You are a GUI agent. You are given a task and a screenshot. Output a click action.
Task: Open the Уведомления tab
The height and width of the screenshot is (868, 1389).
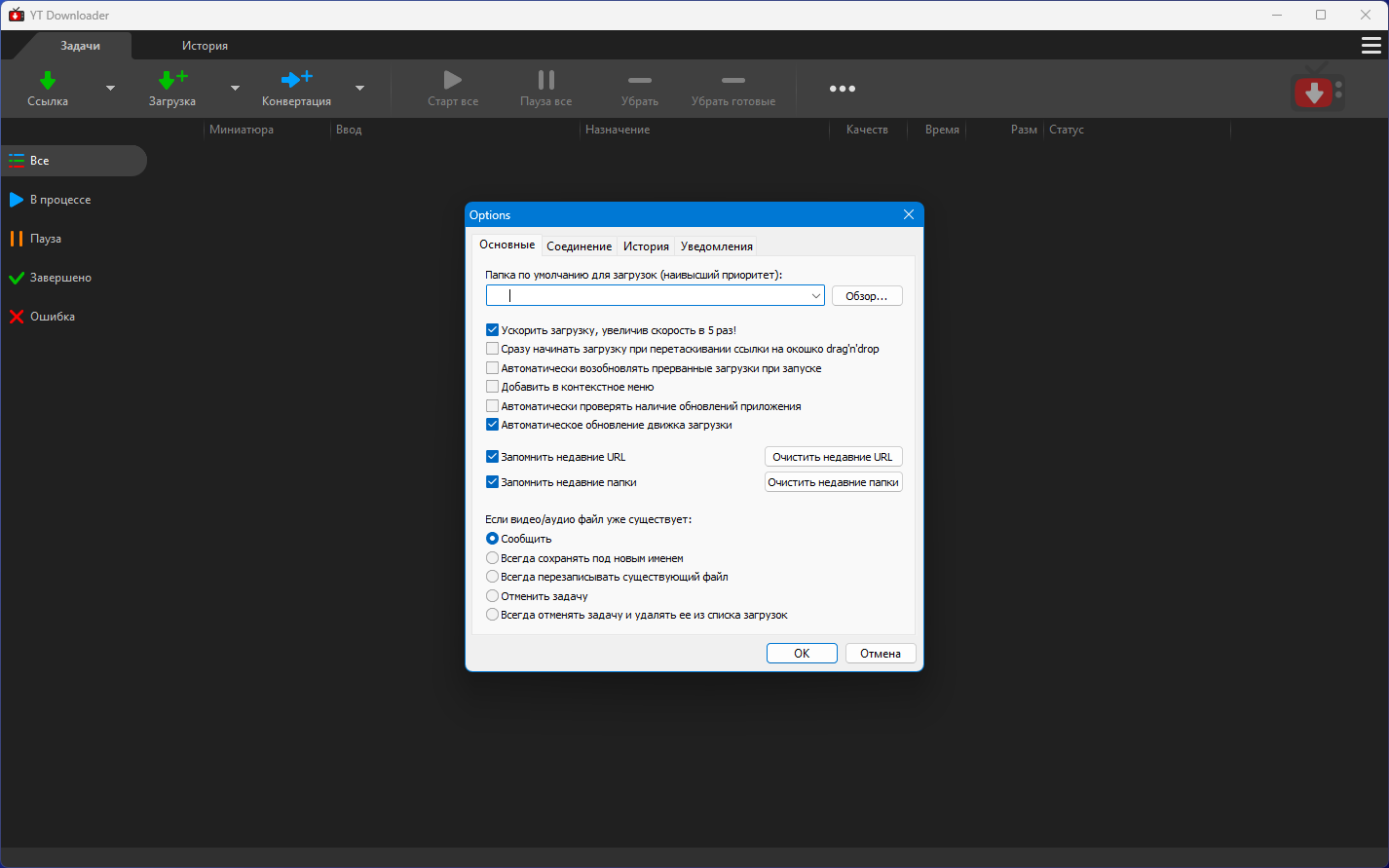(717, 246)
